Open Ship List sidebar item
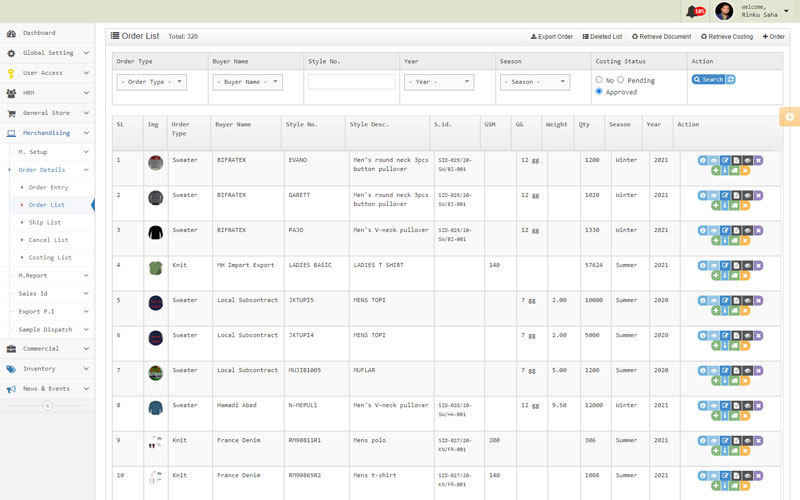The height and width of the screenshot is (500, 800). (44, 222)
